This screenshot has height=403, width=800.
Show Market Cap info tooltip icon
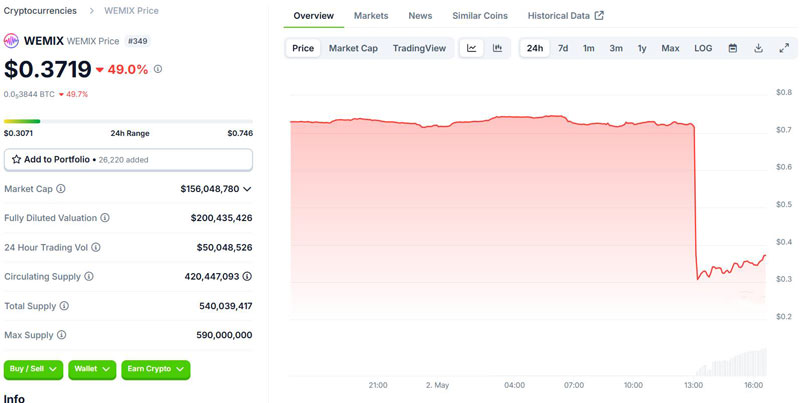click(x=61, y=189)
